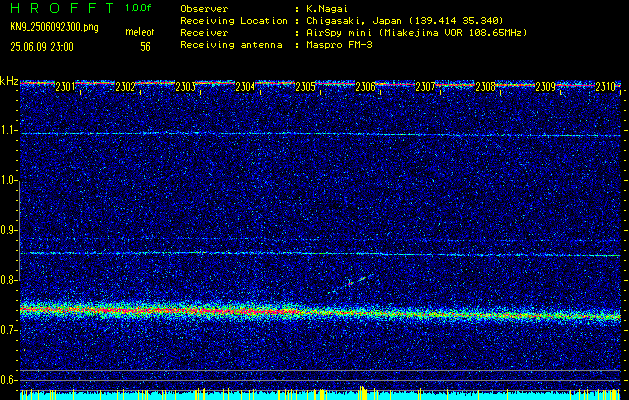The image size is (629, 400).
Task: Click the 2307 time marker
Action: pyautogui.click(x=425, y=86)
